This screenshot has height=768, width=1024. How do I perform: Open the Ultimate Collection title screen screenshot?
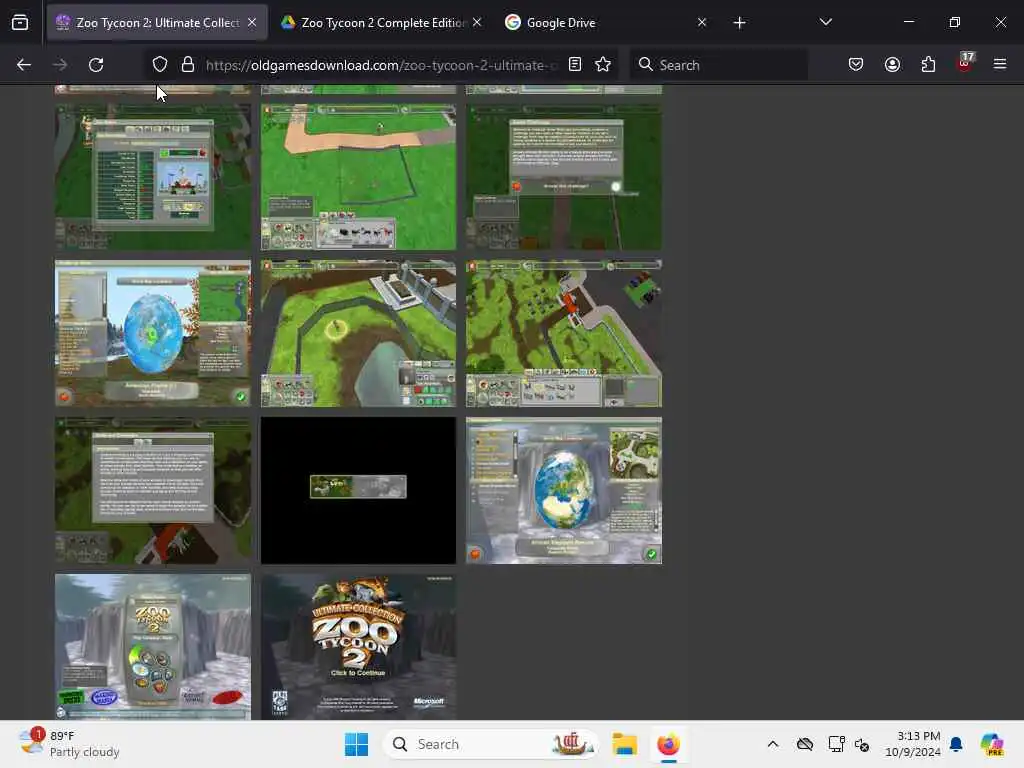point(359,647)
